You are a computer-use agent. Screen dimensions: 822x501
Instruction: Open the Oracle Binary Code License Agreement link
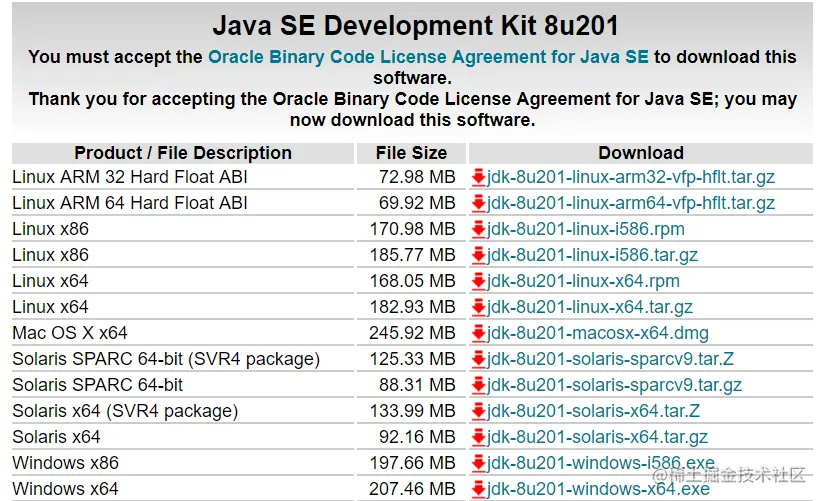tap(428, 57)
